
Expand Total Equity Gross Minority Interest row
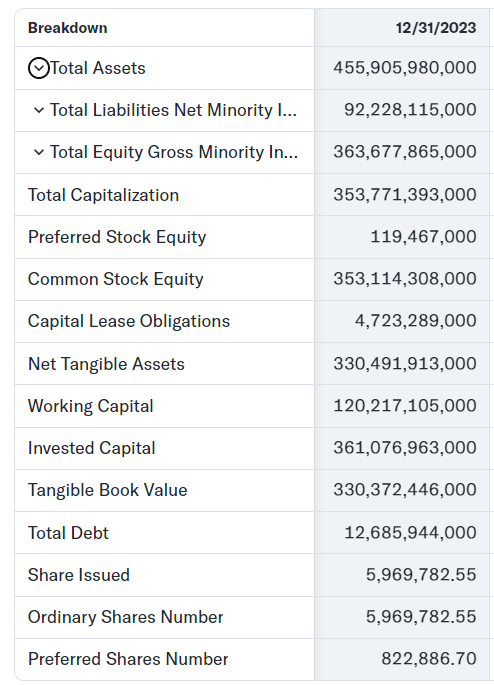[39, 152]
